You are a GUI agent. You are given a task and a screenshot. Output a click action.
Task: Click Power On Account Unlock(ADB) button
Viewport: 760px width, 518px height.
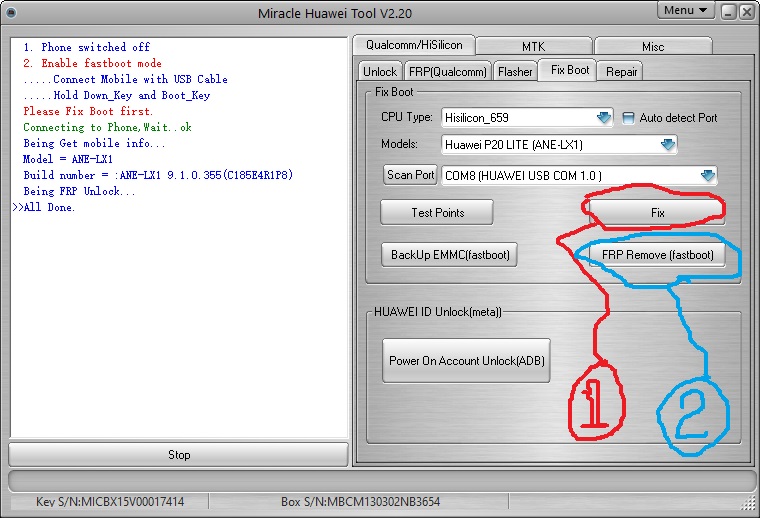[466, 361]
